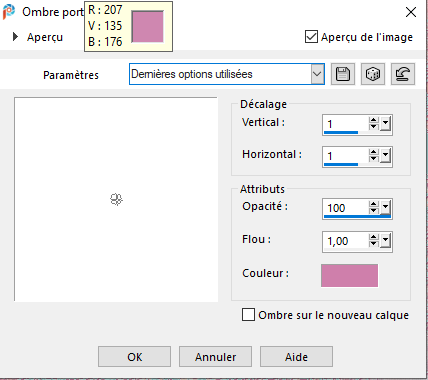Image resolution: width=428 pixels, height=380 pixels.
Task: Open the Opacité slider popup button
Action: coord(385,208)
